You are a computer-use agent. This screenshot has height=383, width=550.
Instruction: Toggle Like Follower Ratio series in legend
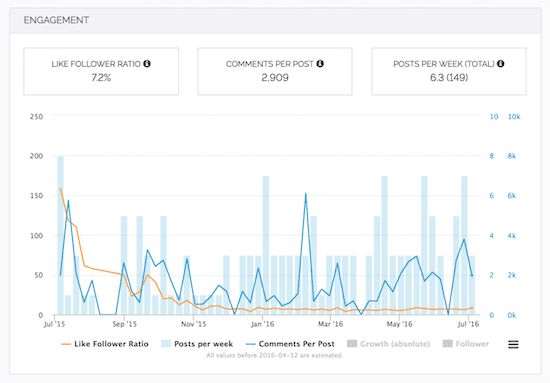click(x=105, y=344)
